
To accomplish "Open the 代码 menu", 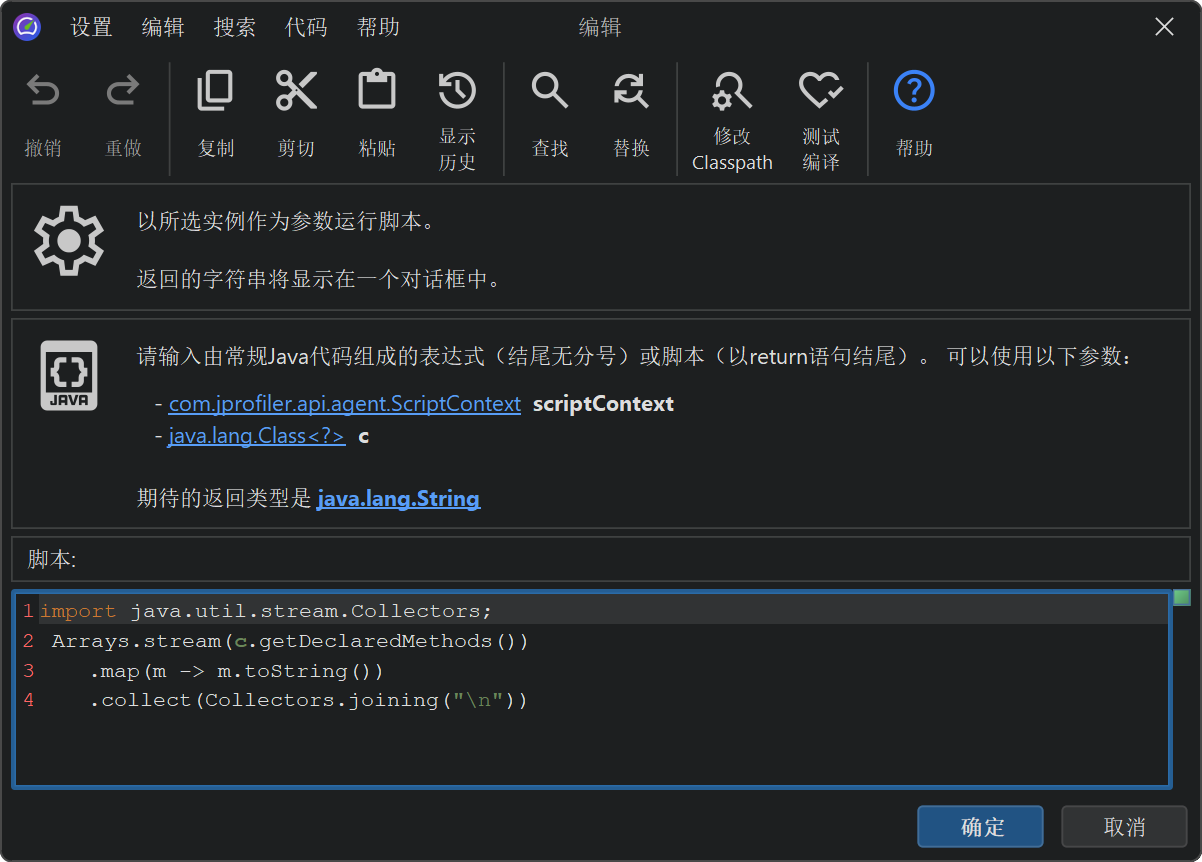I will [x=306, y=27].
